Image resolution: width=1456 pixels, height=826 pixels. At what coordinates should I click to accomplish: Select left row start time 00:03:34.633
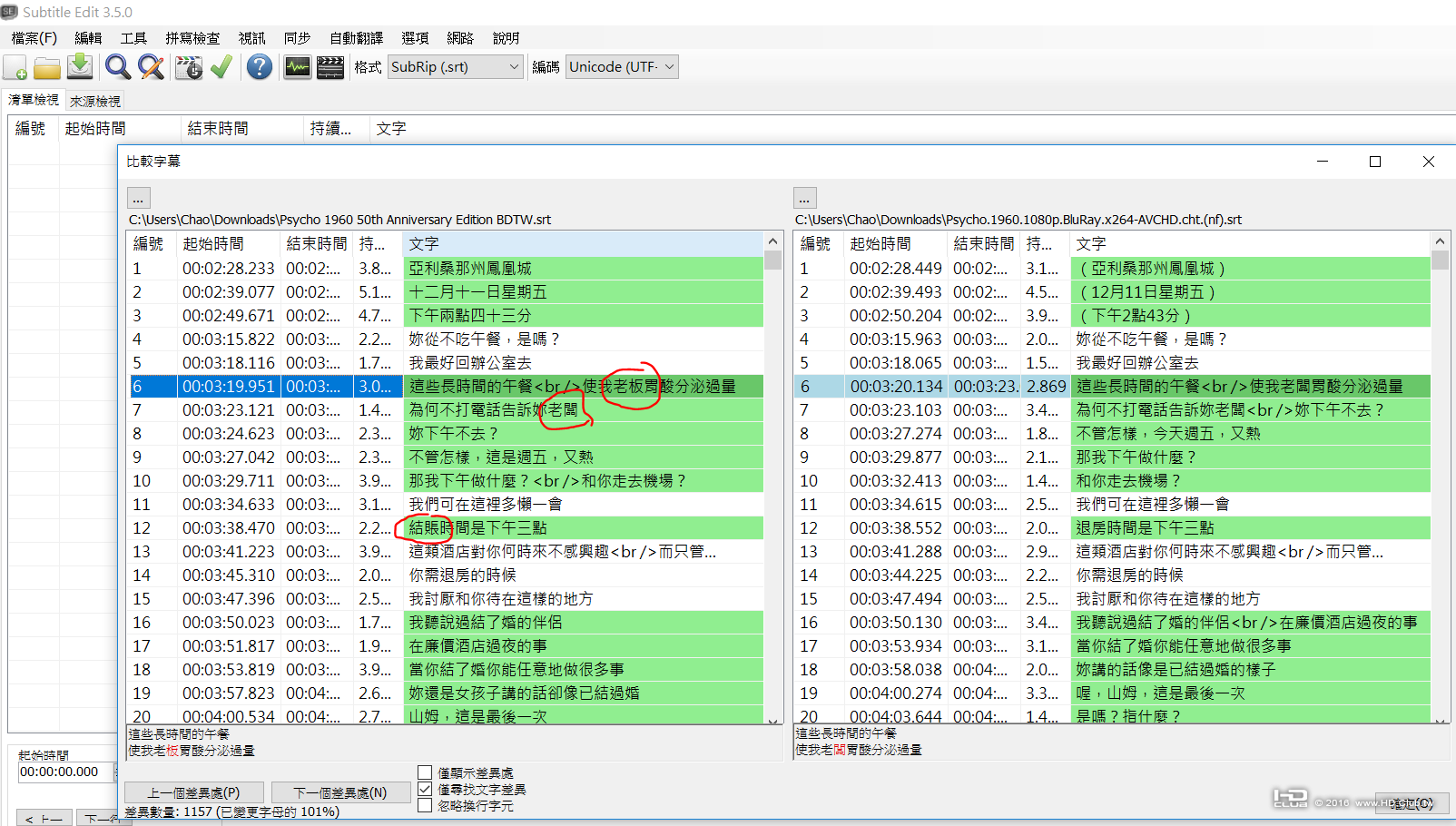point(229,505)
